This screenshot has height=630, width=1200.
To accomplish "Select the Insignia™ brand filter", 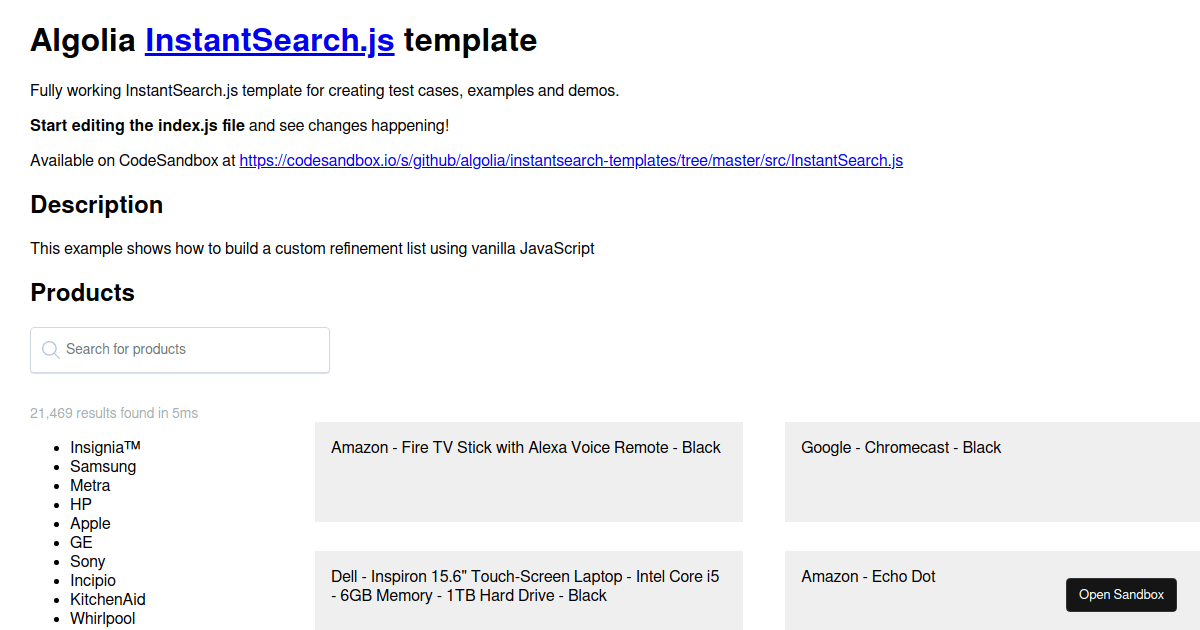I will coord(106,447).
